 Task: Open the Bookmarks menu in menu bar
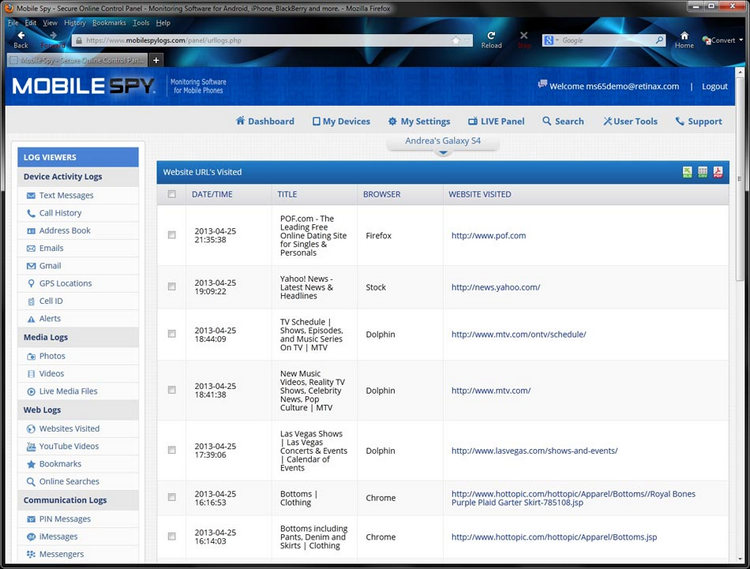click(x=109, y=22)
